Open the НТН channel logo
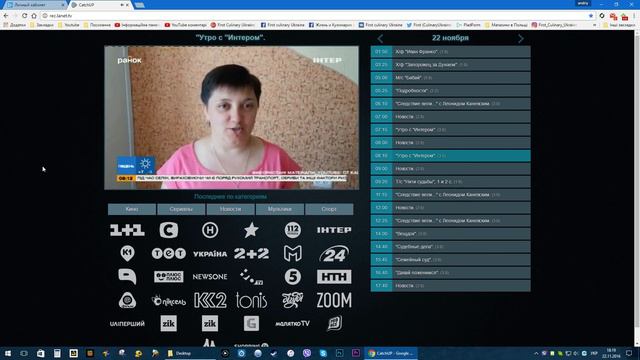This screenshot has width=640, height=360. coord(334,277)
